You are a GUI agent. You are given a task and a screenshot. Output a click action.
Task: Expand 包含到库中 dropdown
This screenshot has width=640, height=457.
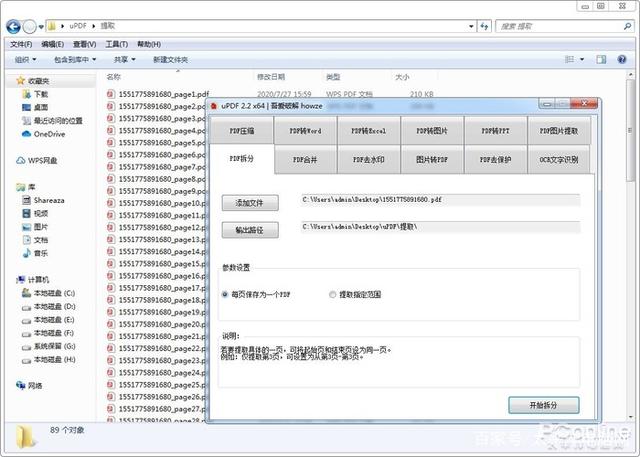click(x=75, y=60)
